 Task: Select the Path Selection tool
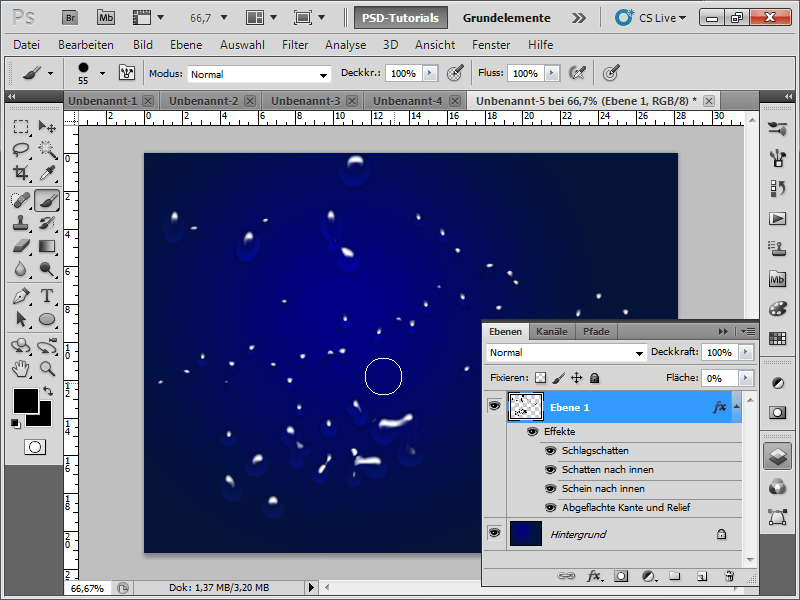point(21,319)
